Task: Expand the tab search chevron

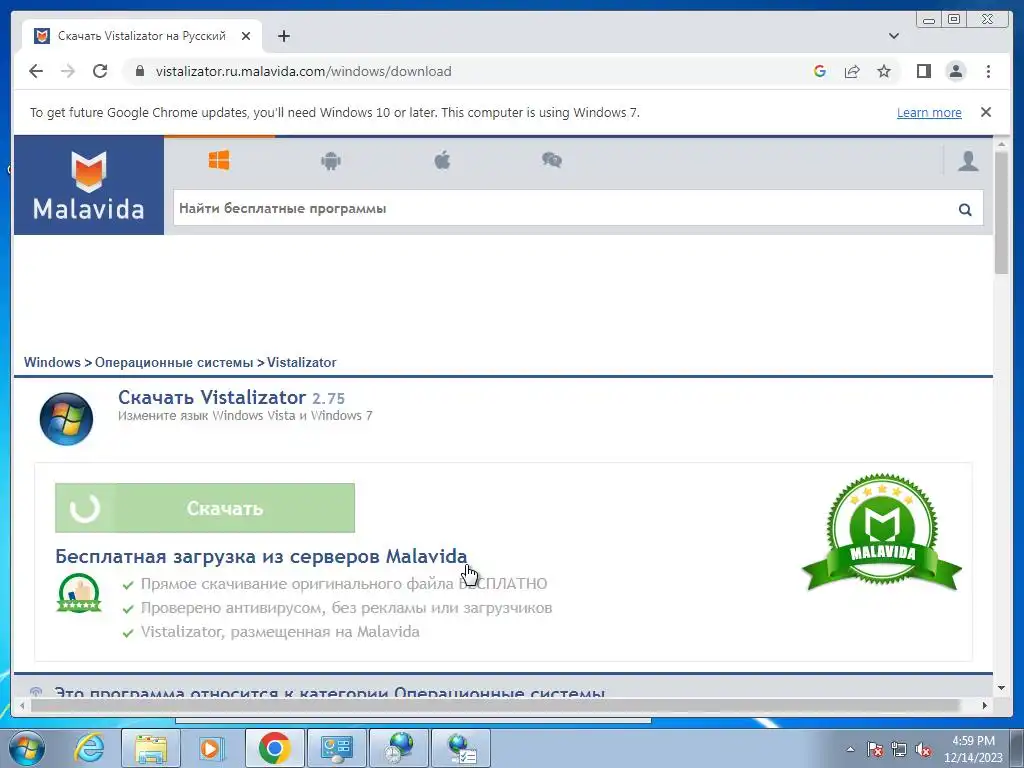Action: click(894, 36)
